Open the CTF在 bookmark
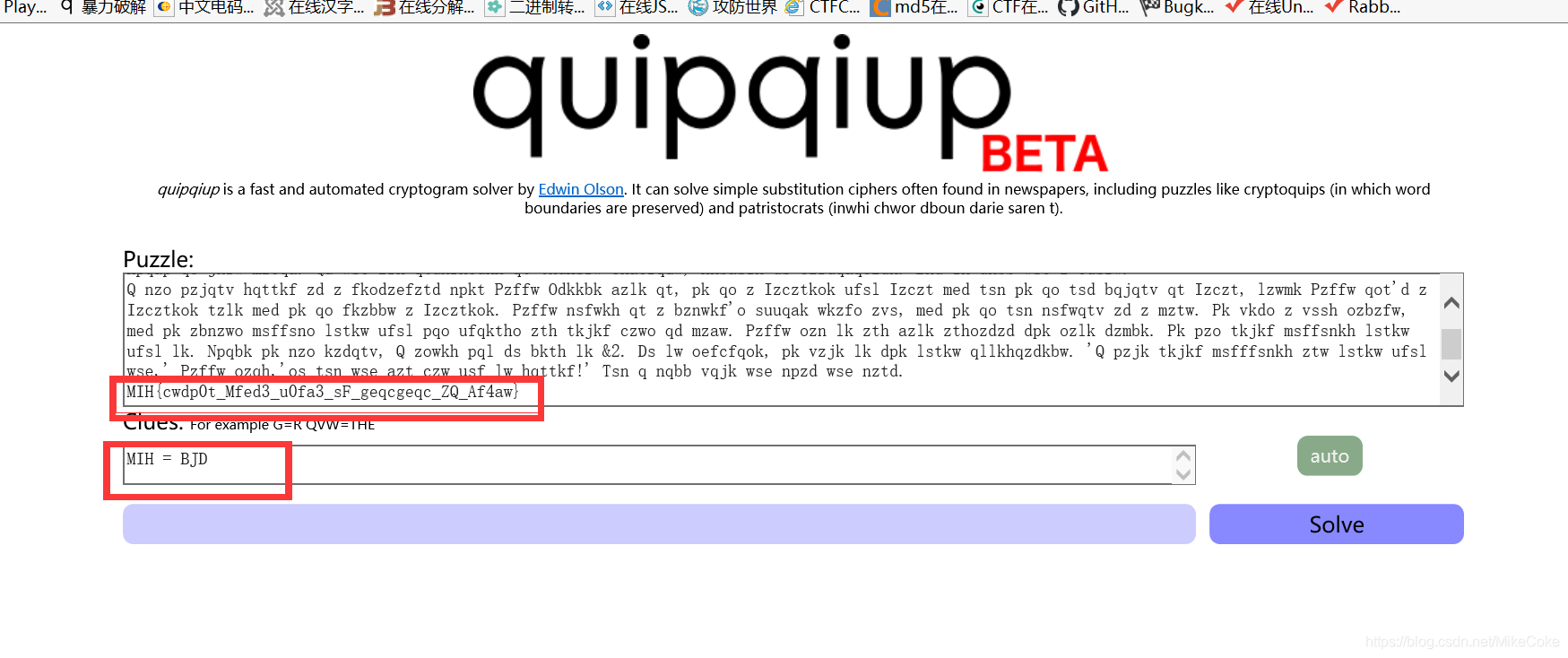 (1009, 8)
